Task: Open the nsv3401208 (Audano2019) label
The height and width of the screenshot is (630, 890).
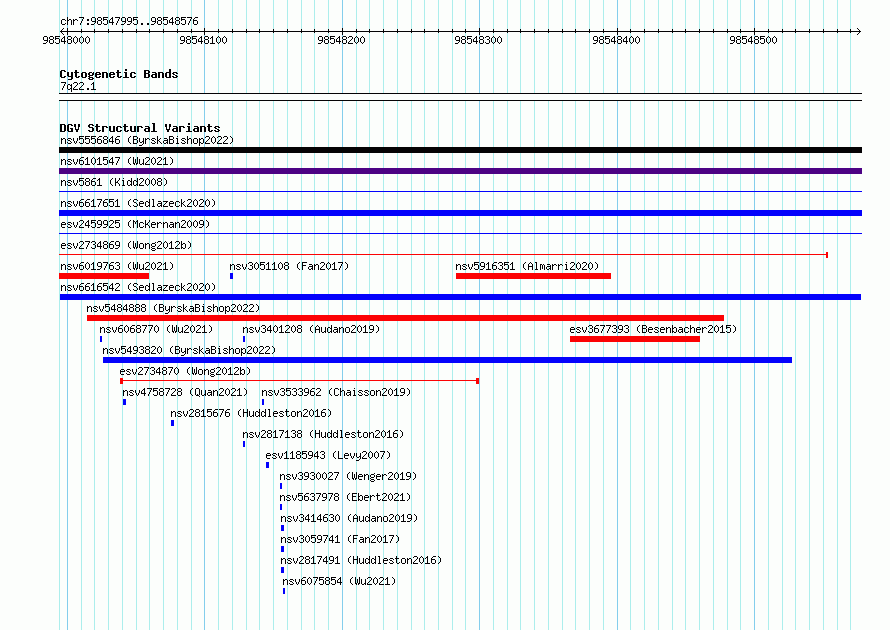Action: coord(311,329)
